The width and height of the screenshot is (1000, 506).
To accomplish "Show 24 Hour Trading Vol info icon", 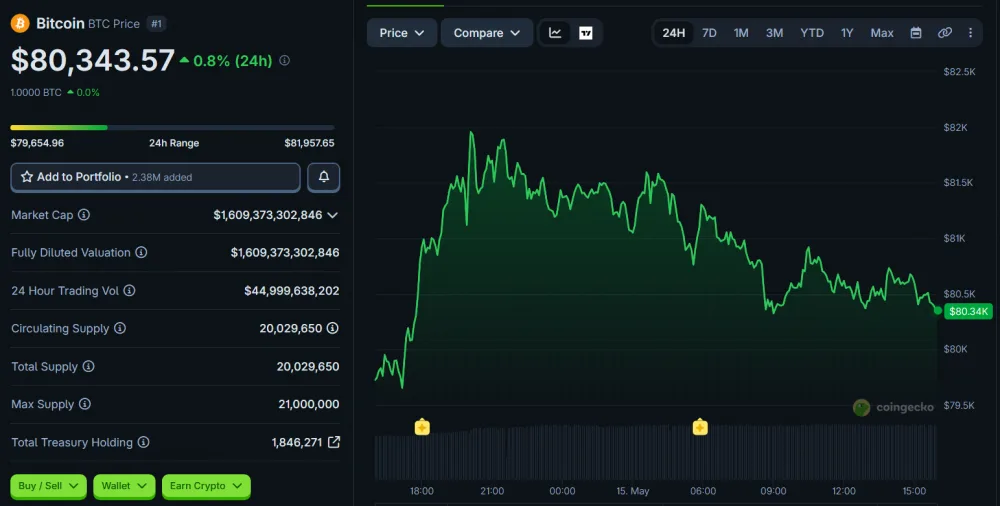I will [x=129, y=290].
